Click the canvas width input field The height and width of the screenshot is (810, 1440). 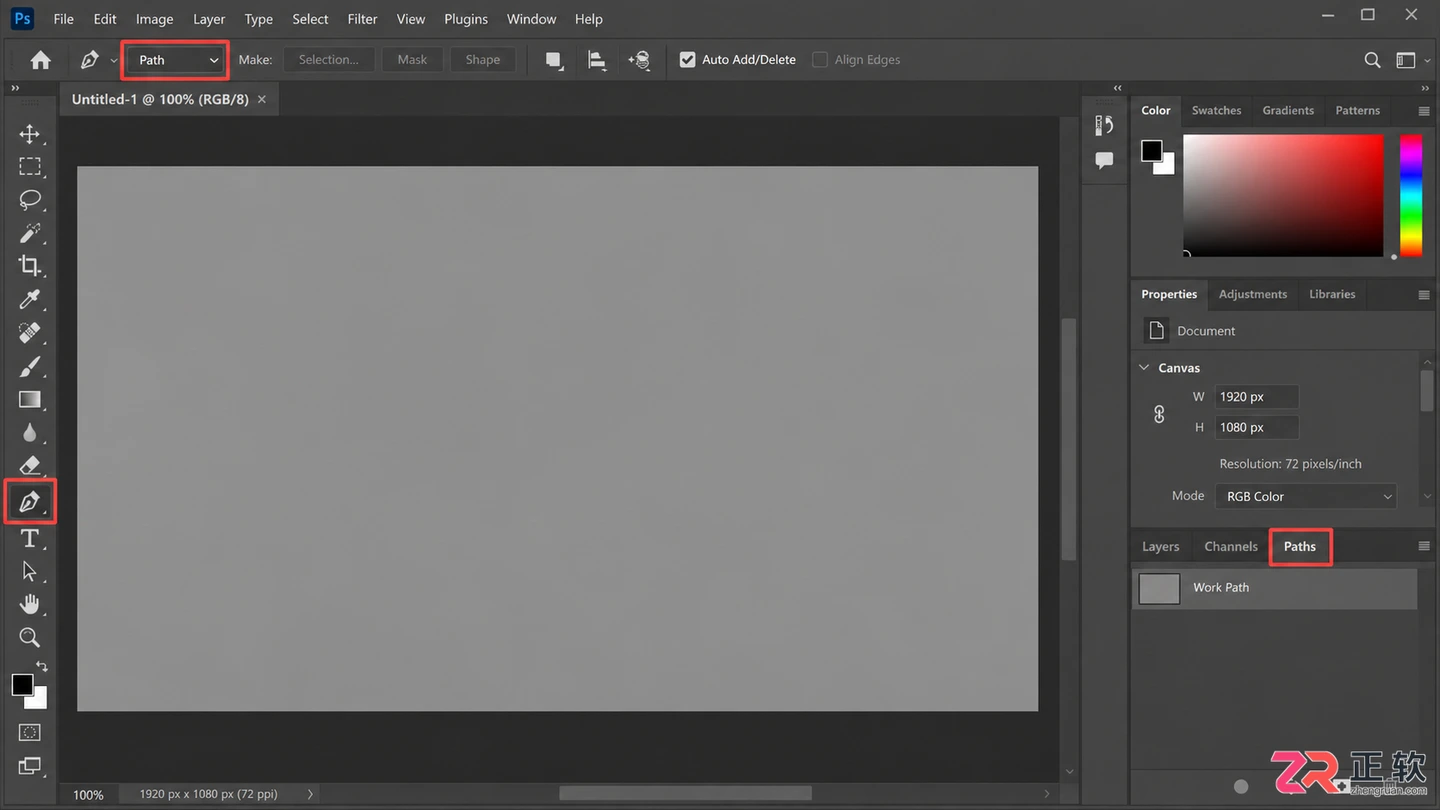point(1256,397)
